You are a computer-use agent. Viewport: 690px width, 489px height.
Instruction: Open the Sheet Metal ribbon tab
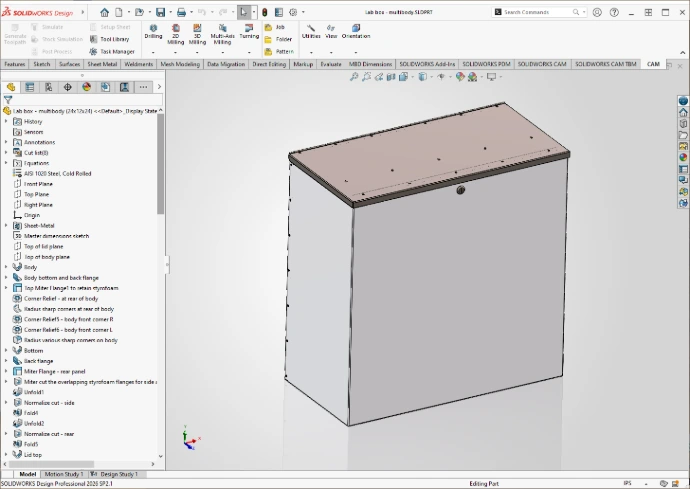(102, 64)
